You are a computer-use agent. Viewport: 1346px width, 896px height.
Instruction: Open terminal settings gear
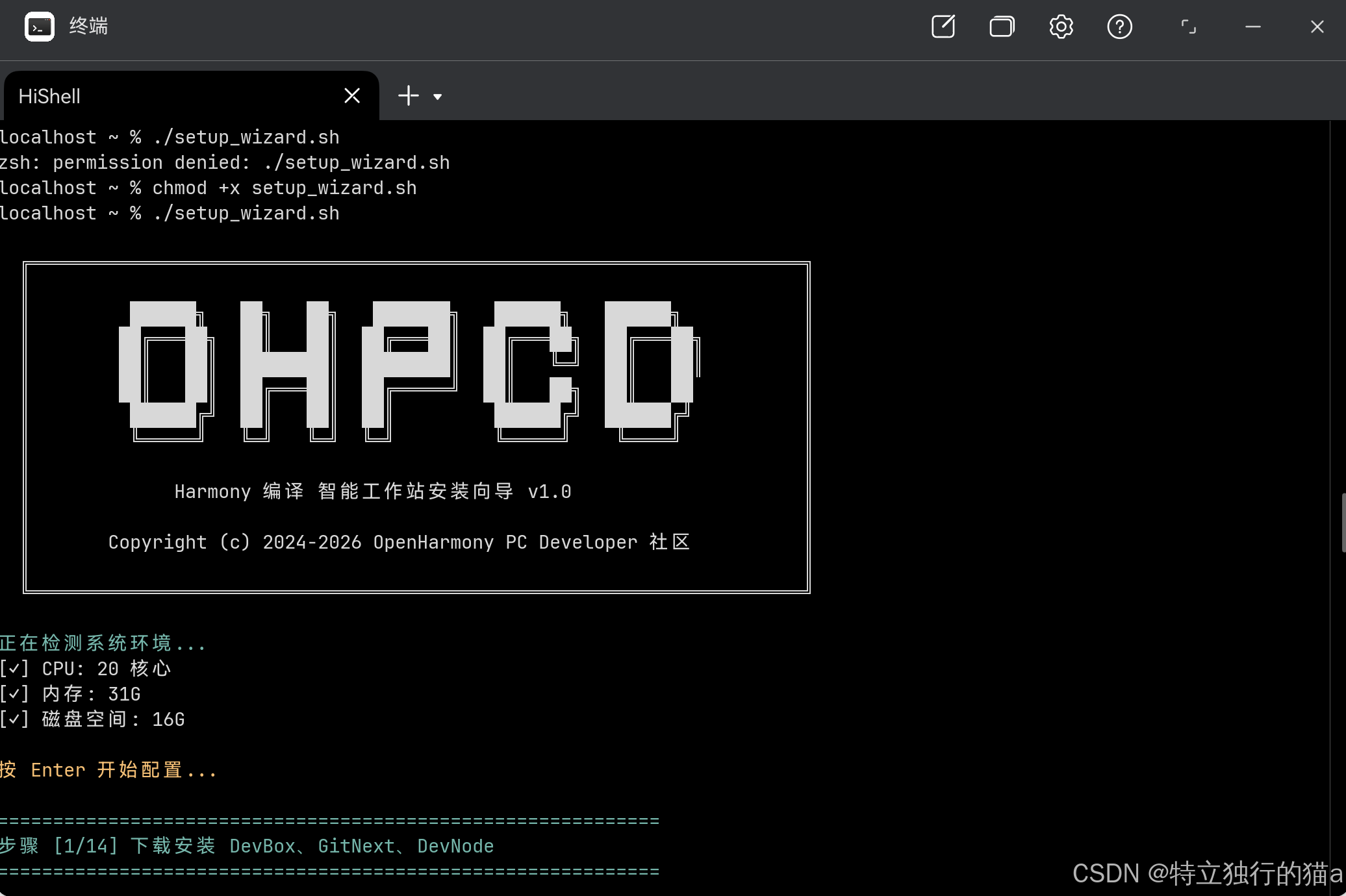(1061, 27)
